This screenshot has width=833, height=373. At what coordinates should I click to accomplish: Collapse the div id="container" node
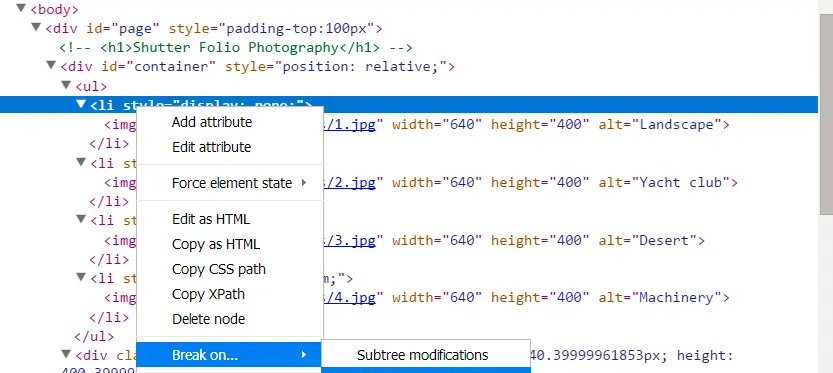50,65
